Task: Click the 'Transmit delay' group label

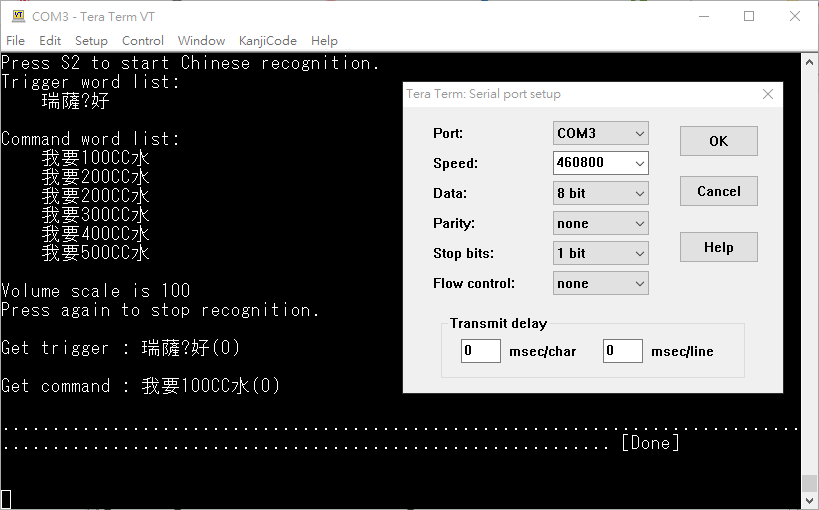Action: (x=498, y=323)
